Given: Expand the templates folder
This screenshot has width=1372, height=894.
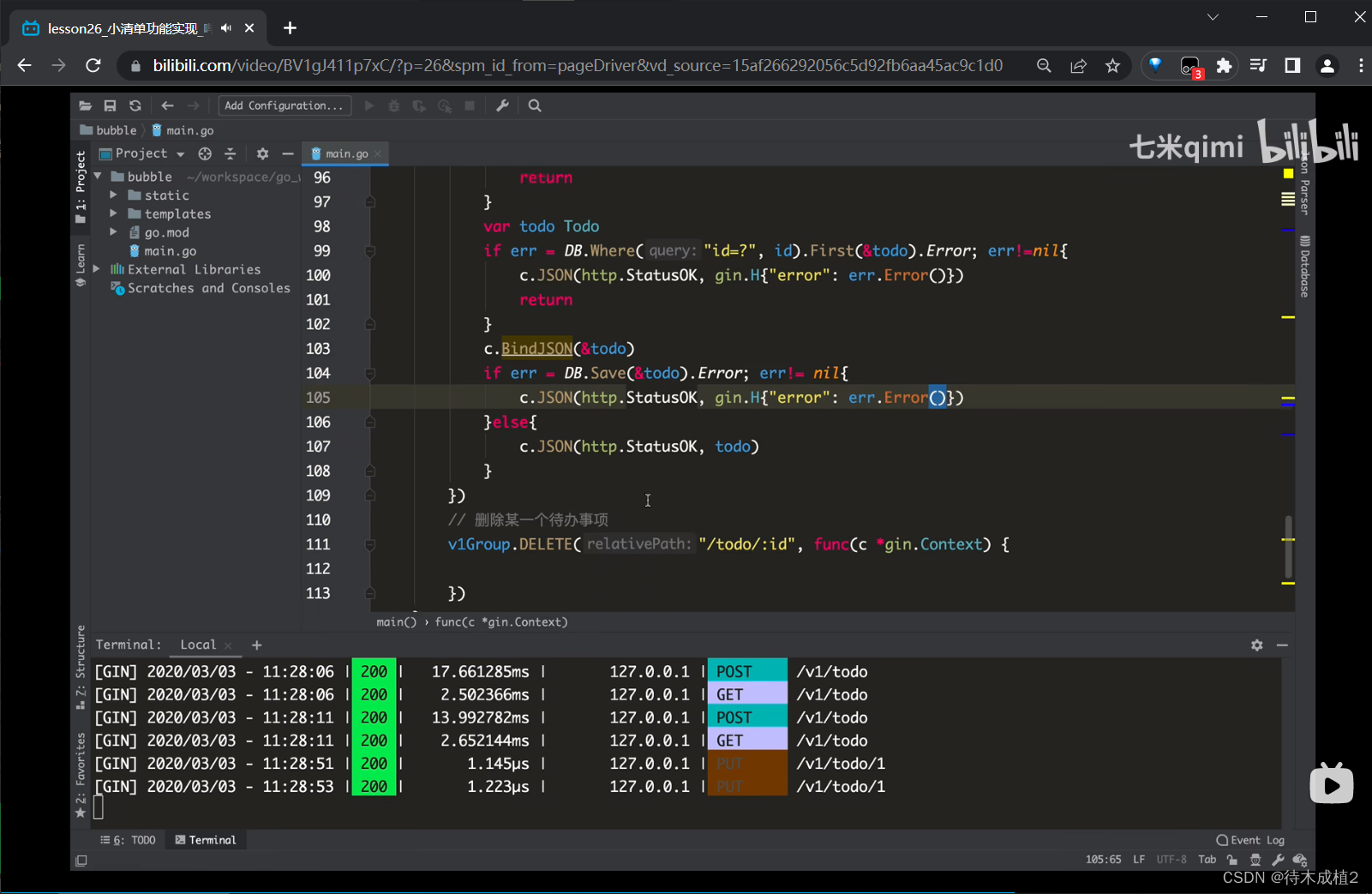Looking at the screenshot, I should [x=113, y=214].
